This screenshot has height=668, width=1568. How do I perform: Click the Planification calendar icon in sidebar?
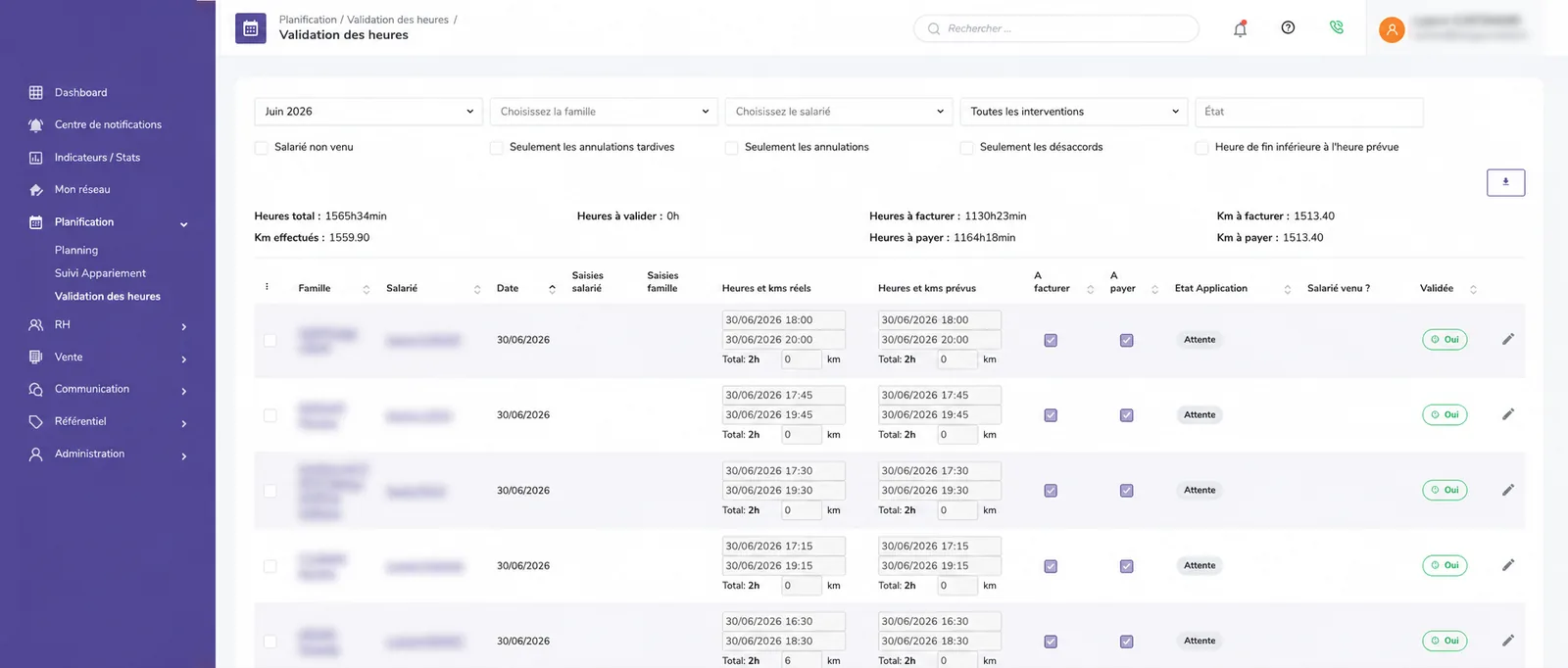[36, 222]
